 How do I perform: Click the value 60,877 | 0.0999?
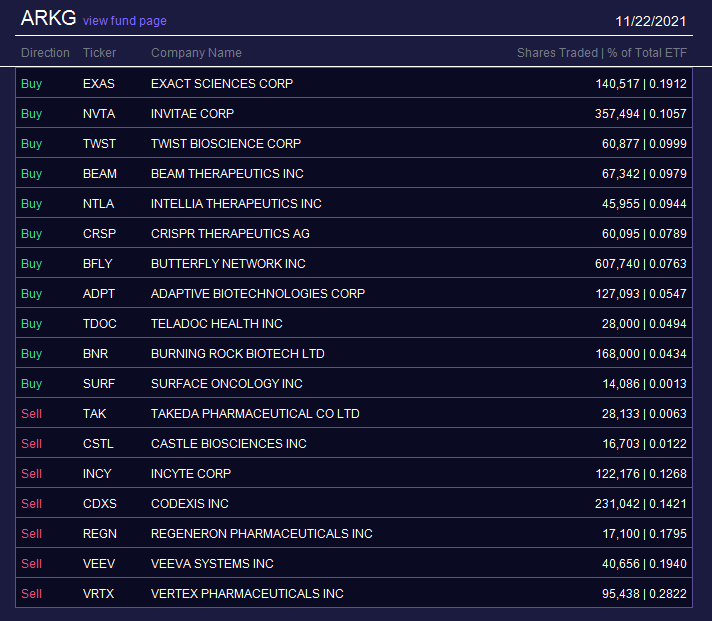pyautogui.click(x=644, y=143)
